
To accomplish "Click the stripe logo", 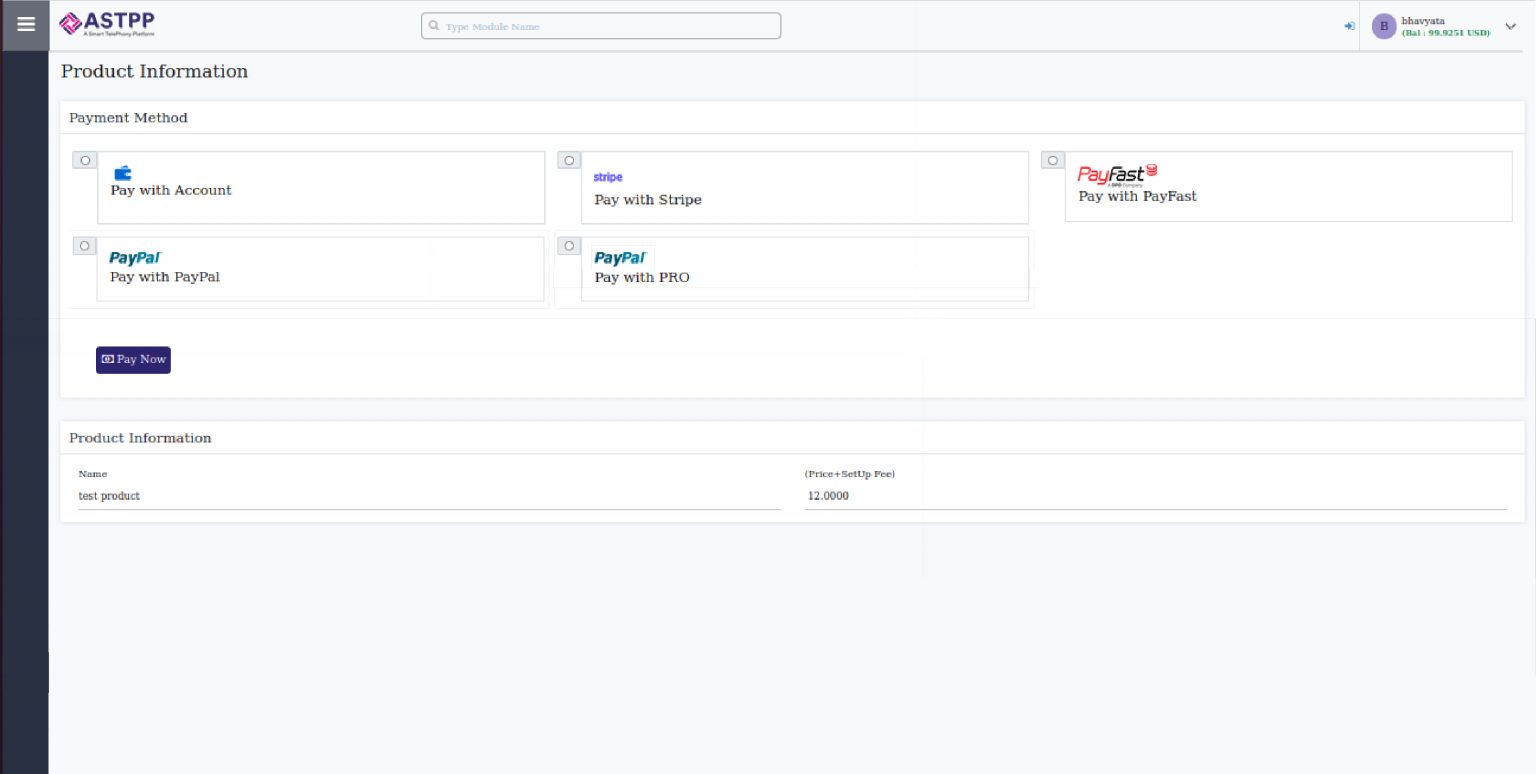I will (x=608, y=177).
